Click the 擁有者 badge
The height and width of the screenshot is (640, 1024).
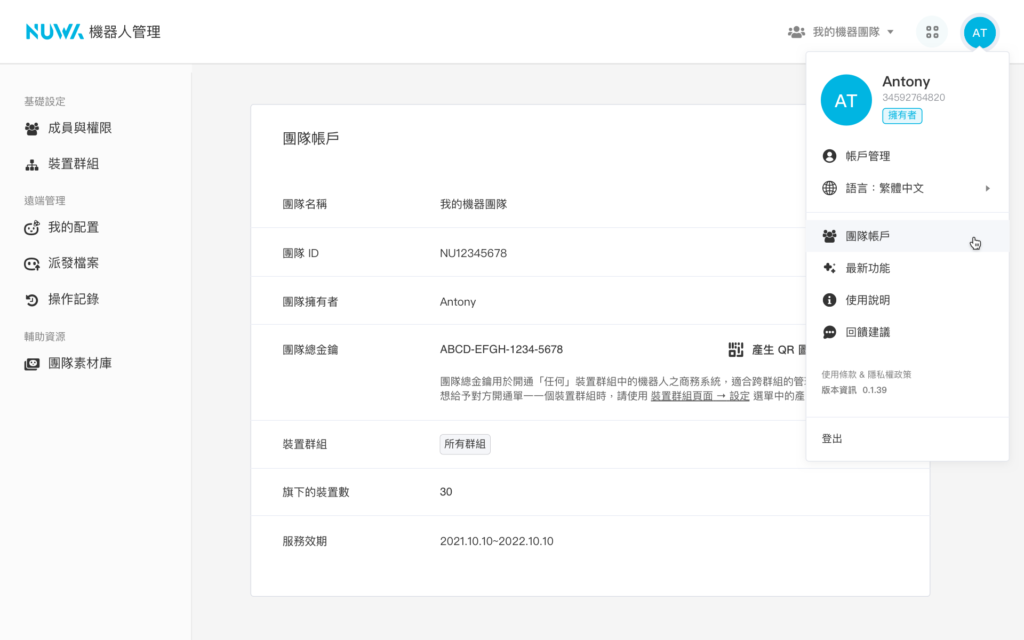tap(902, 116)
